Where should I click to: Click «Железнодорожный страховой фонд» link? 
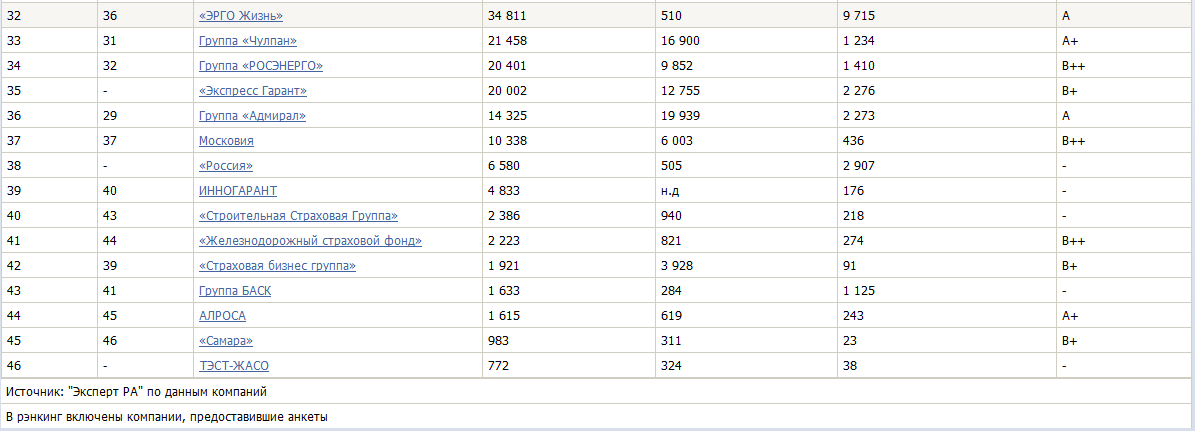pyautogui.click(x=310, y=241)
